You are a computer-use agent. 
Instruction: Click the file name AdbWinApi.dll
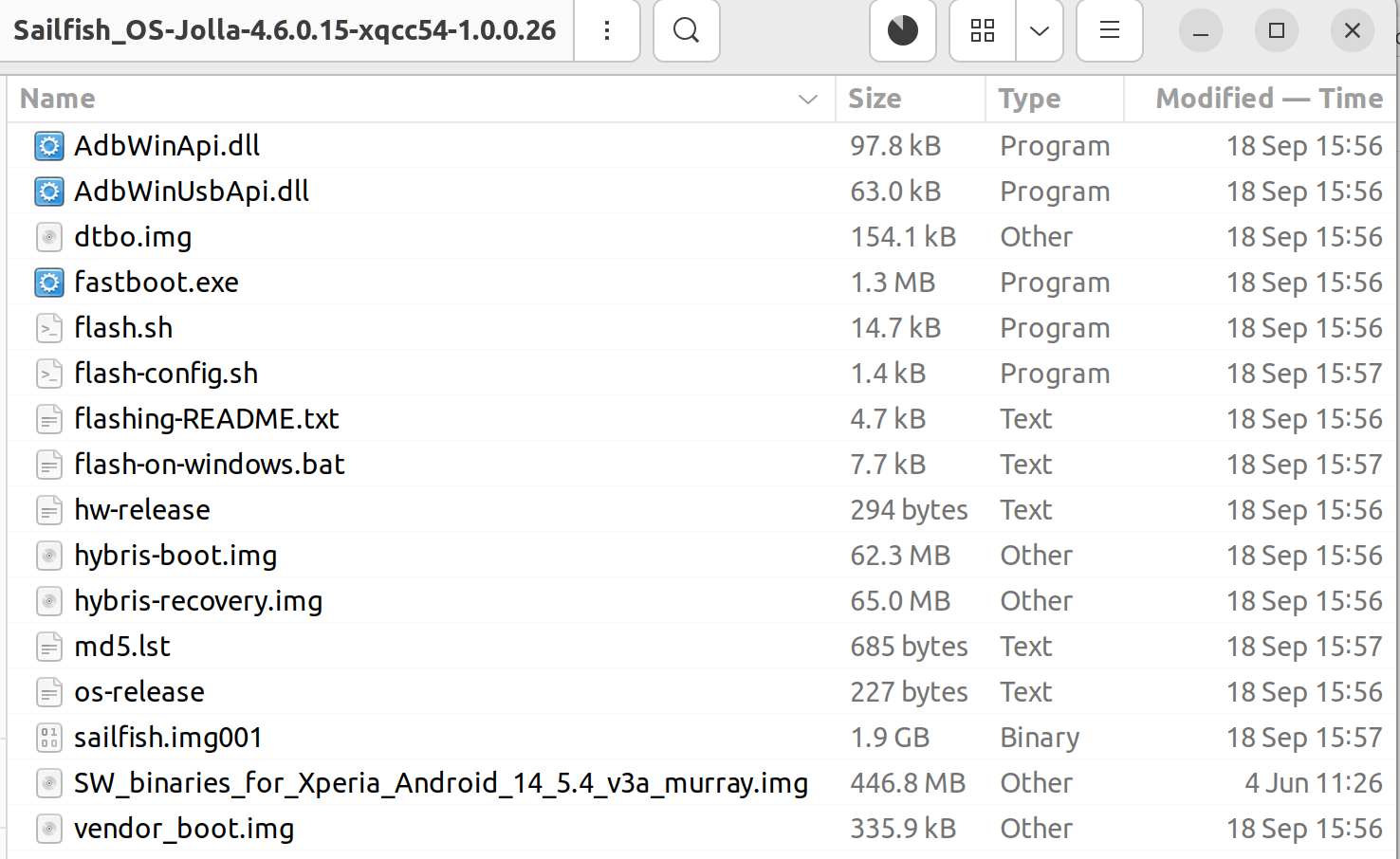pyautogui.click(x=167, y=146)
